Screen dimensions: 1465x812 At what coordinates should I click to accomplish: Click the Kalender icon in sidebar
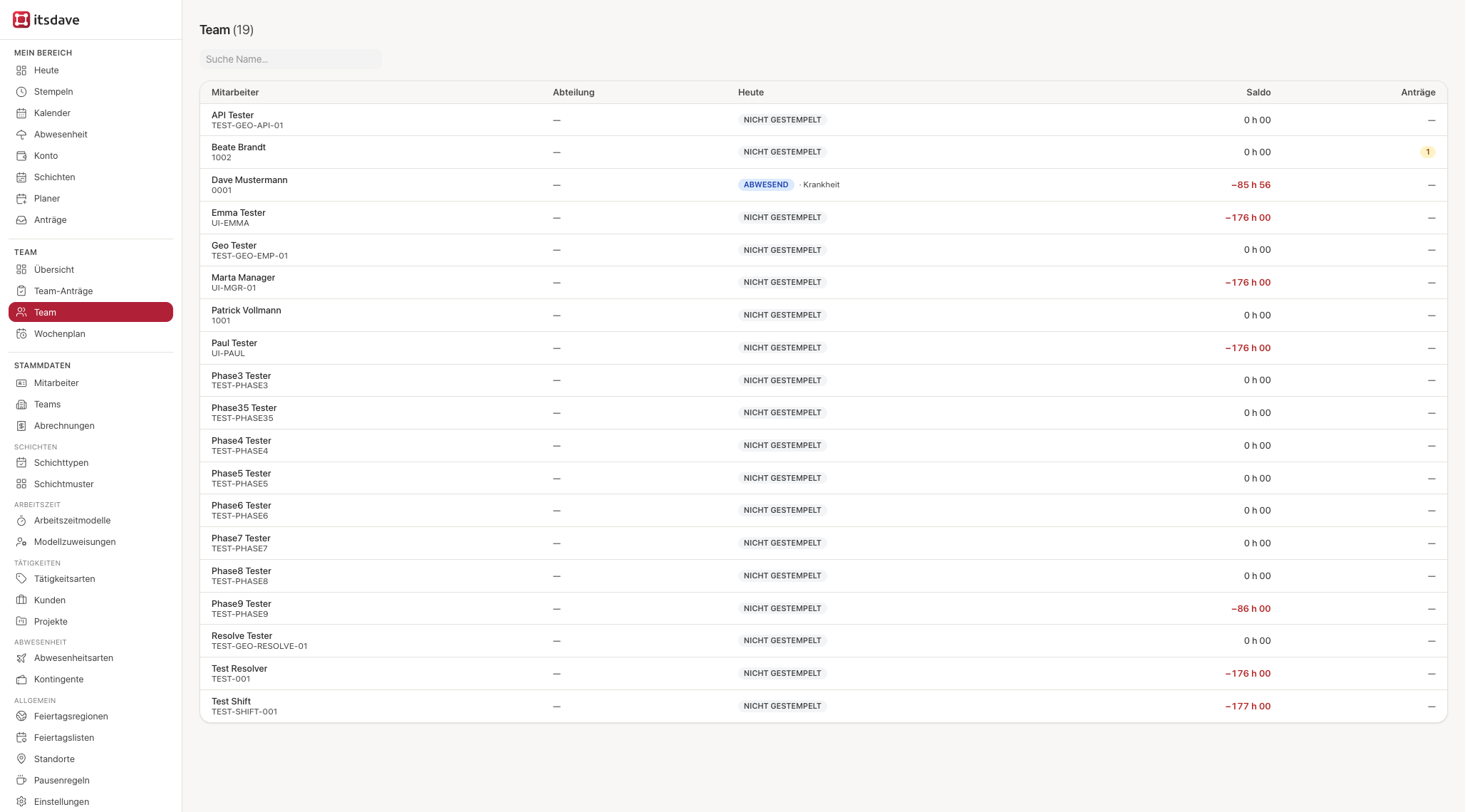[x=21, y=113]
